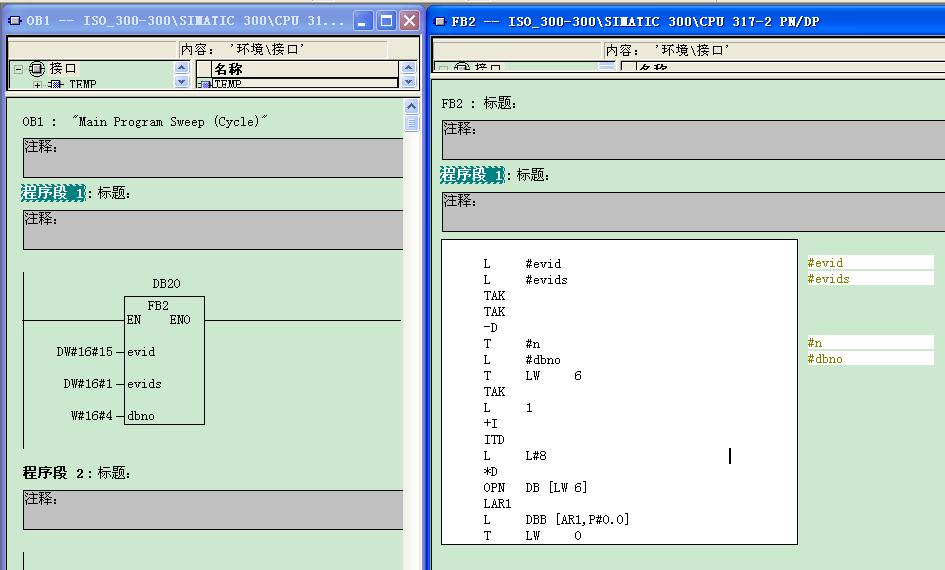
Task: Maximize the OB1 window
Action: tap(386, 21)
